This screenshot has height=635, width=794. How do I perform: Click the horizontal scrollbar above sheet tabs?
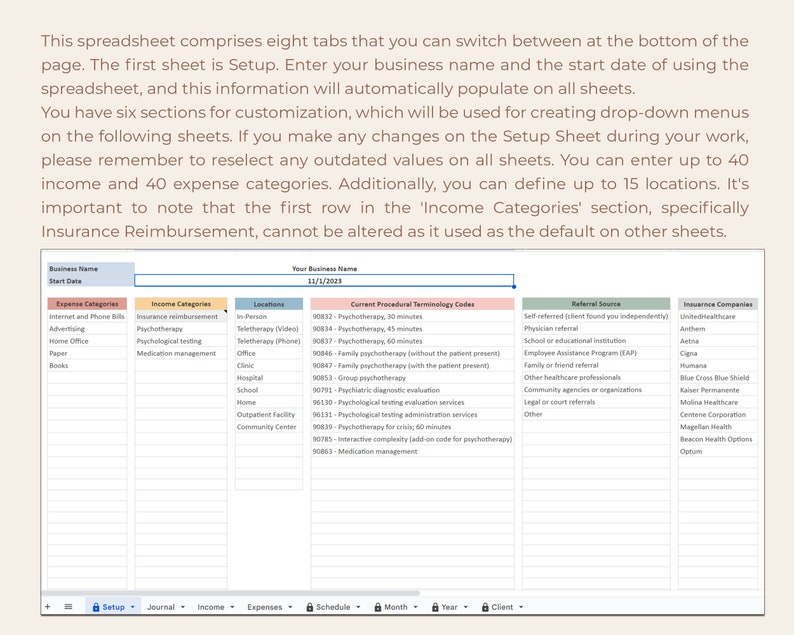point(230,592)
